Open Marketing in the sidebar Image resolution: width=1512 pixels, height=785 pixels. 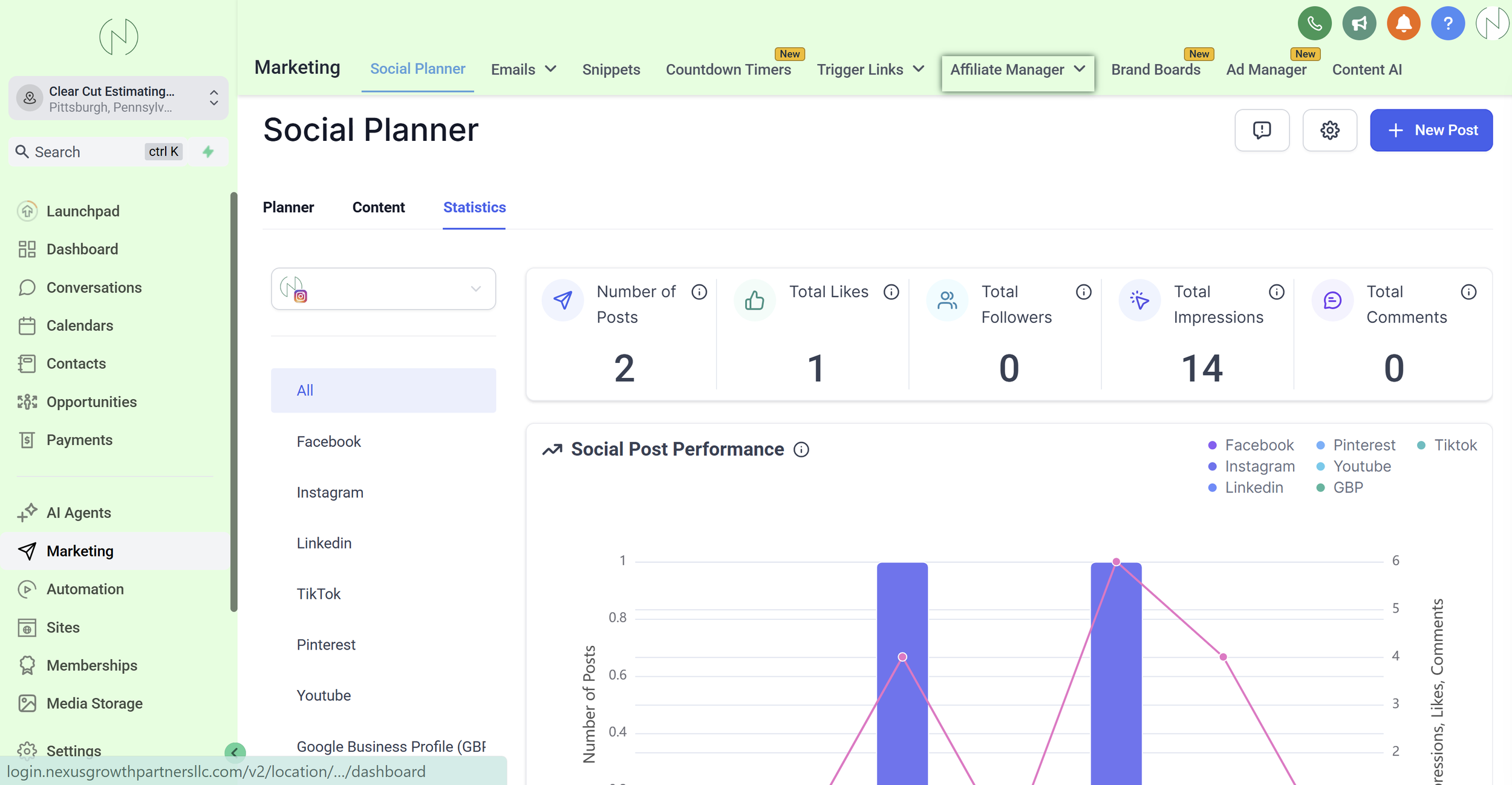116,551
